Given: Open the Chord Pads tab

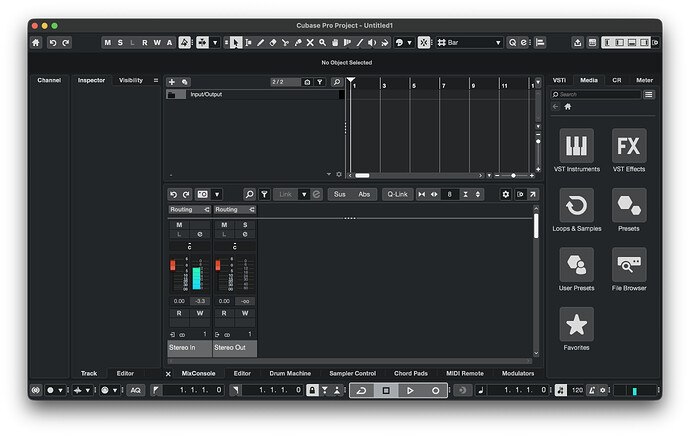Looking at the screenshot, I should tap(411, 374).
